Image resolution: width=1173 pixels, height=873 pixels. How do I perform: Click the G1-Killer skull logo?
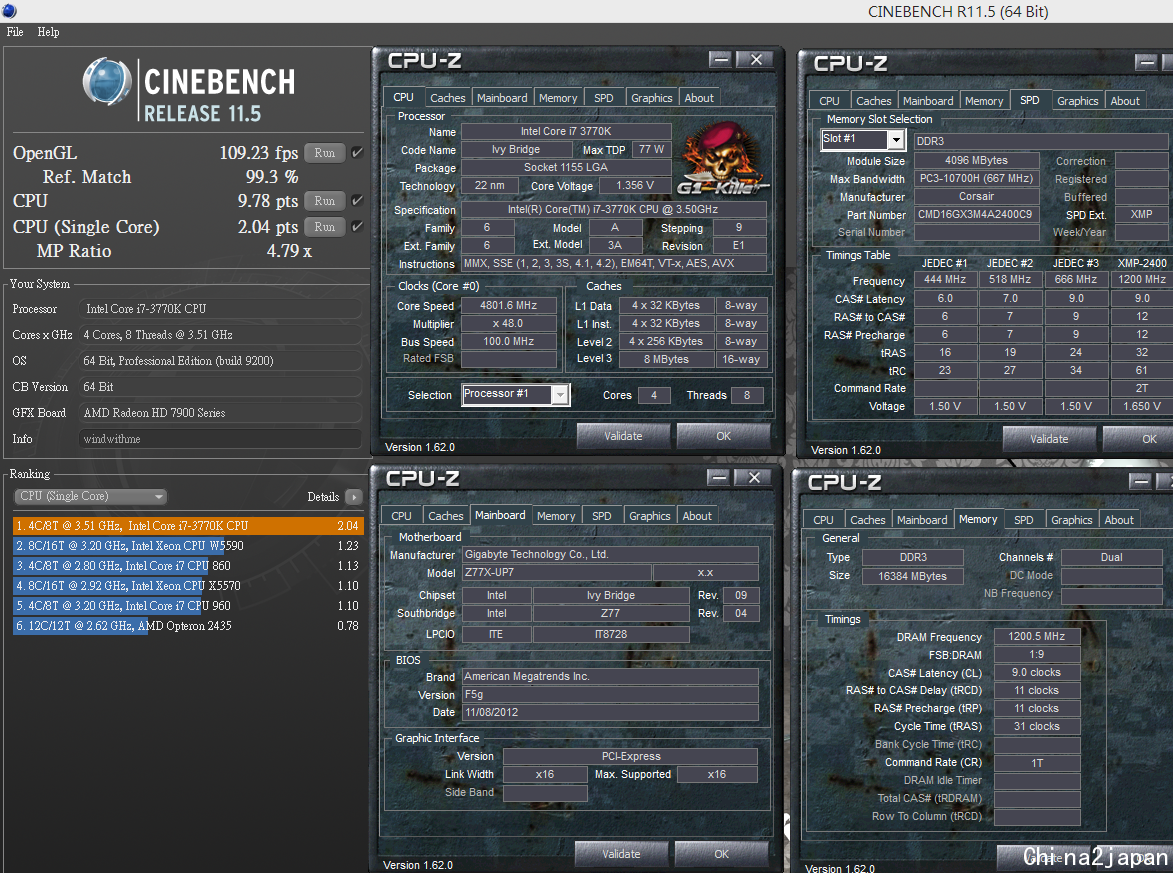tap(721, 159)
